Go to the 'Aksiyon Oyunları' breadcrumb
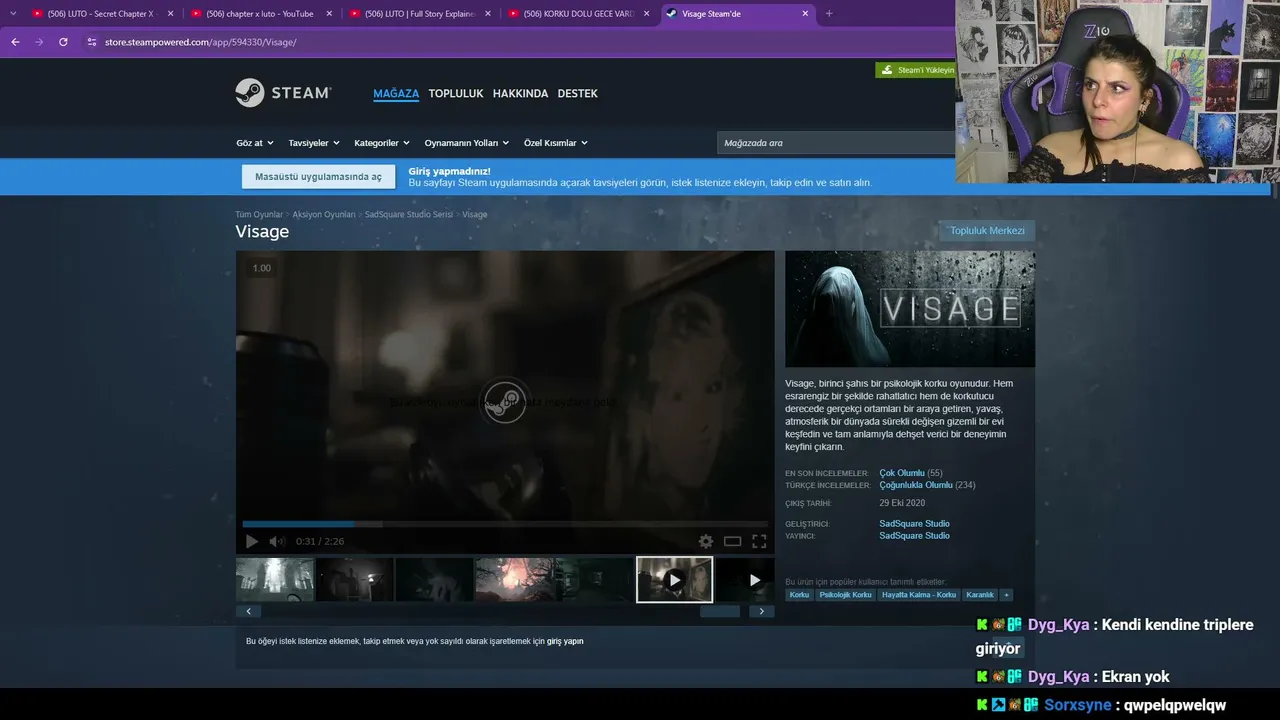 point(324,215)
